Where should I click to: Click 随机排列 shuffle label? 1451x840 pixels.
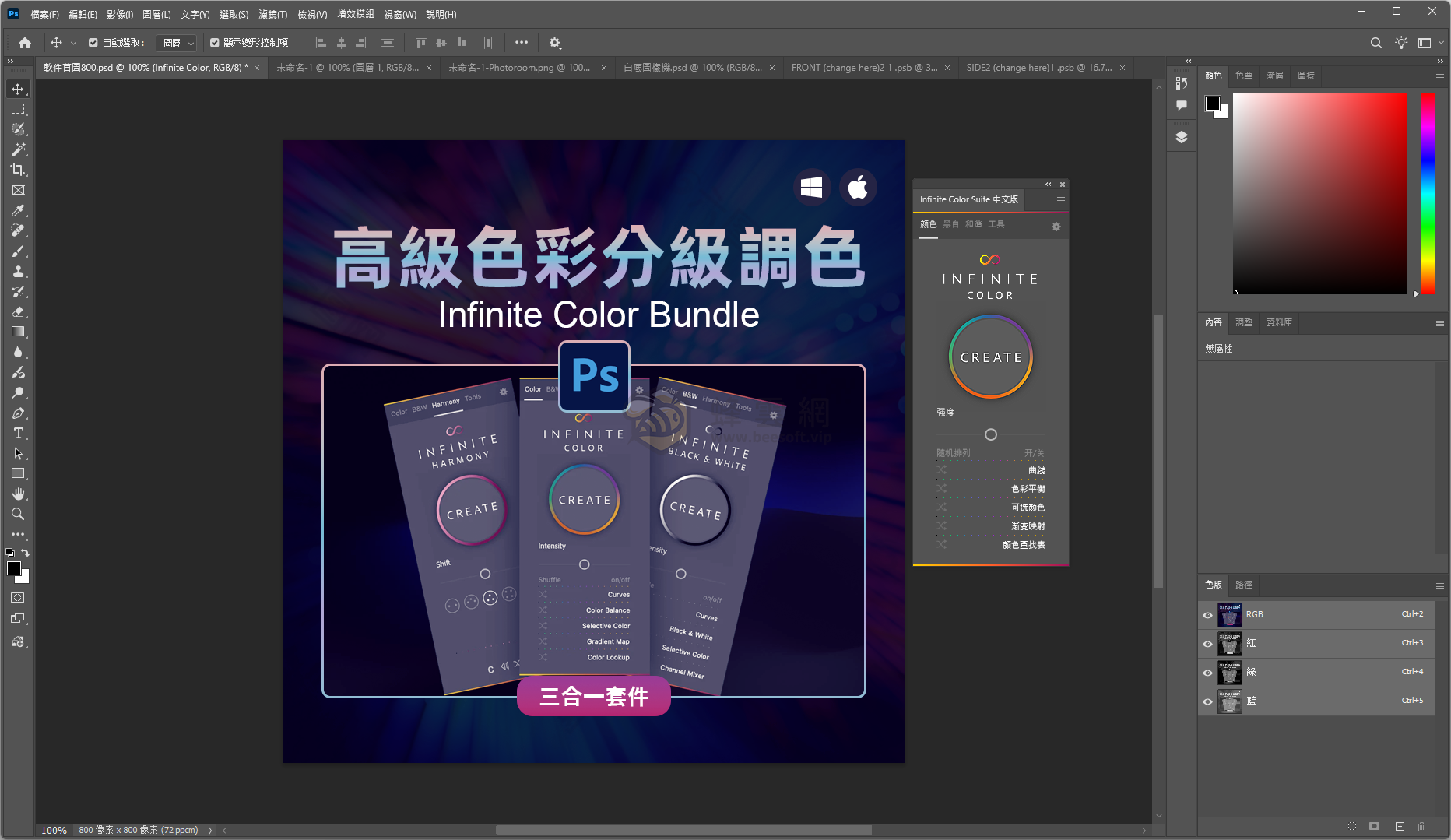[x=953, y=453]
